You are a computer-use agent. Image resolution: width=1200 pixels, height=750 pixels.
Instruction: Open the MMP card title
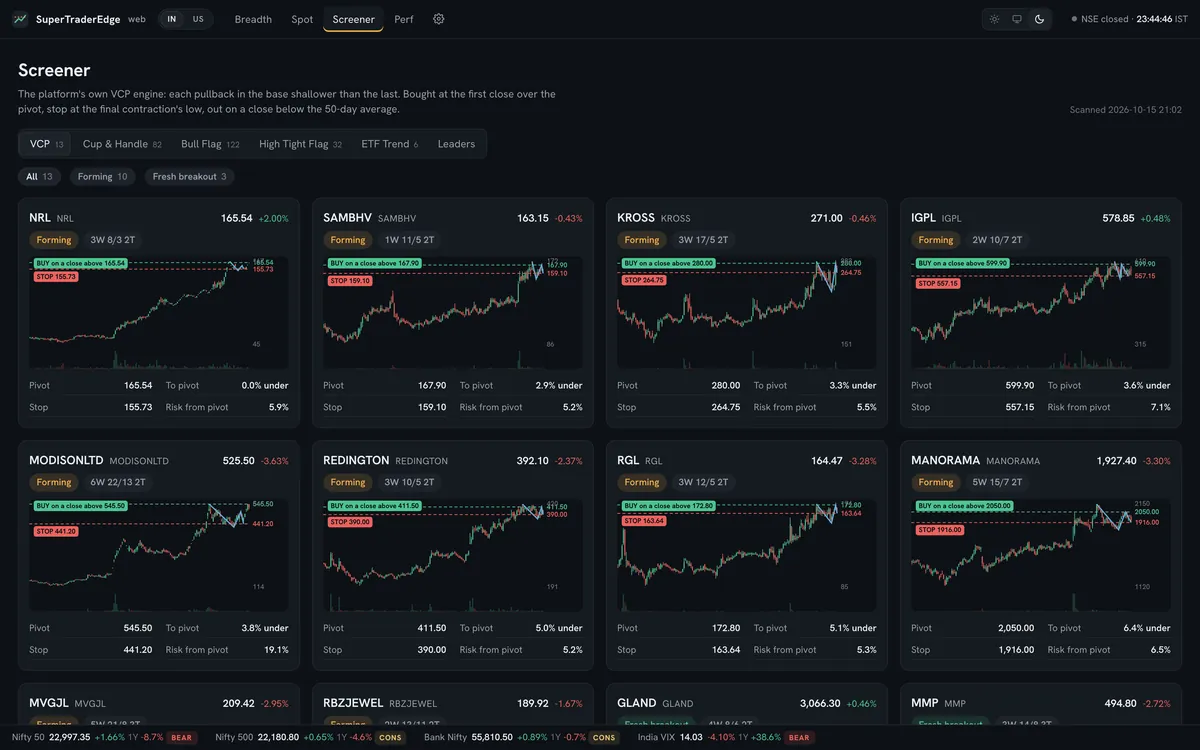click(925, 703)
